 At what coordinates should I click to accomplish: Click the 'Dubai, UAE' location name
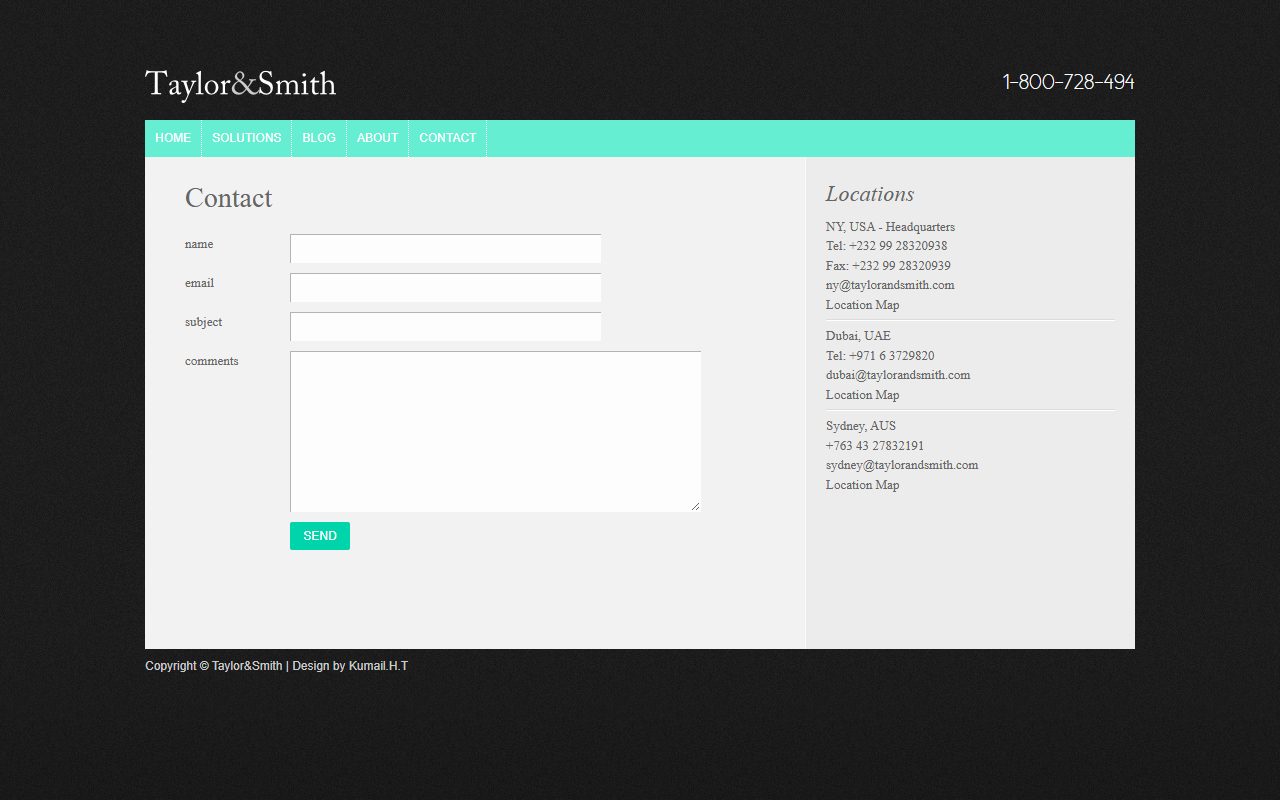858,336
